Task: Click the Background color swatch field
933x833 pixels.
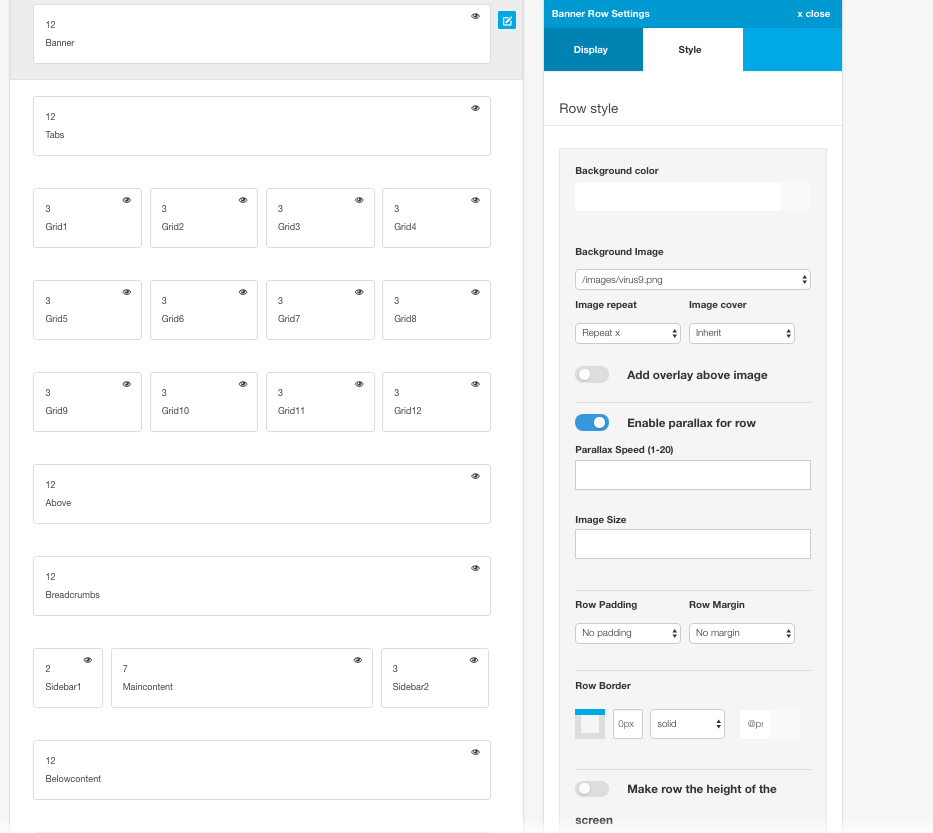Action: [x=693, y=196]
